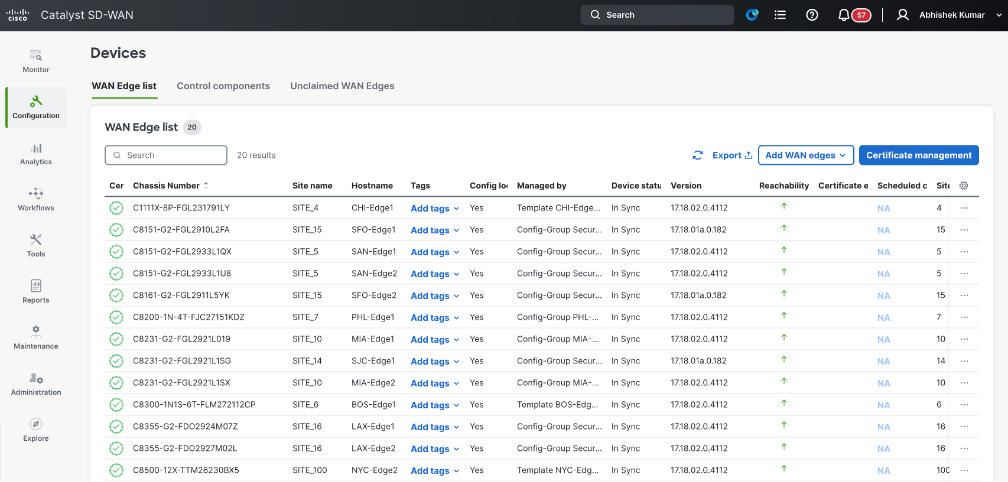1008x482 pixels.
Task: Open Add tags dropdown for MIA-Edge2
Action: pyautogui.click(x=435, y=383)
